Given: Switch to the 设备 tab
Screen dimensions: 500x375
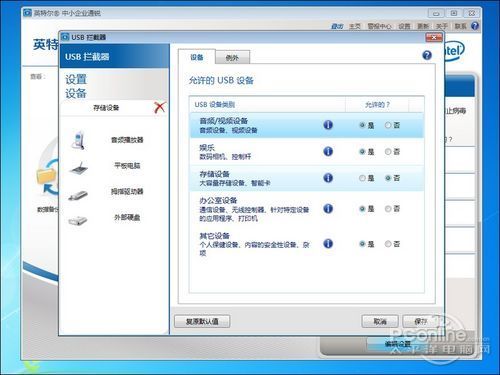Looking at the screenshot, I should [x=197, y=57].
